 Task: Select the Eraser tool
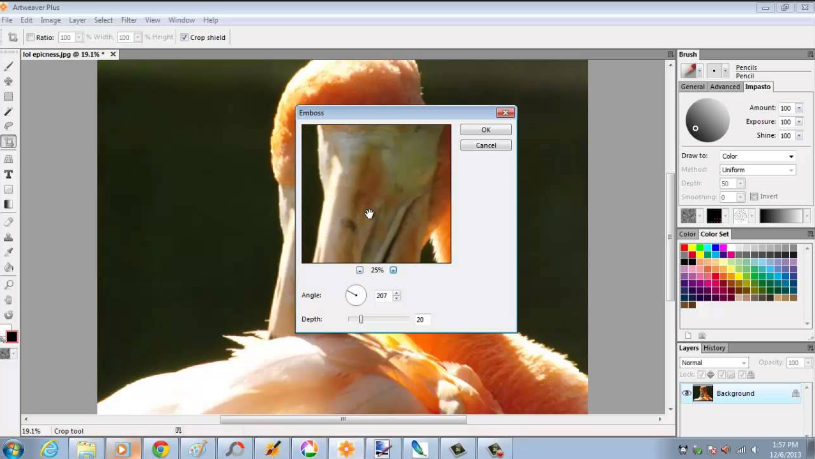[9, 222]
